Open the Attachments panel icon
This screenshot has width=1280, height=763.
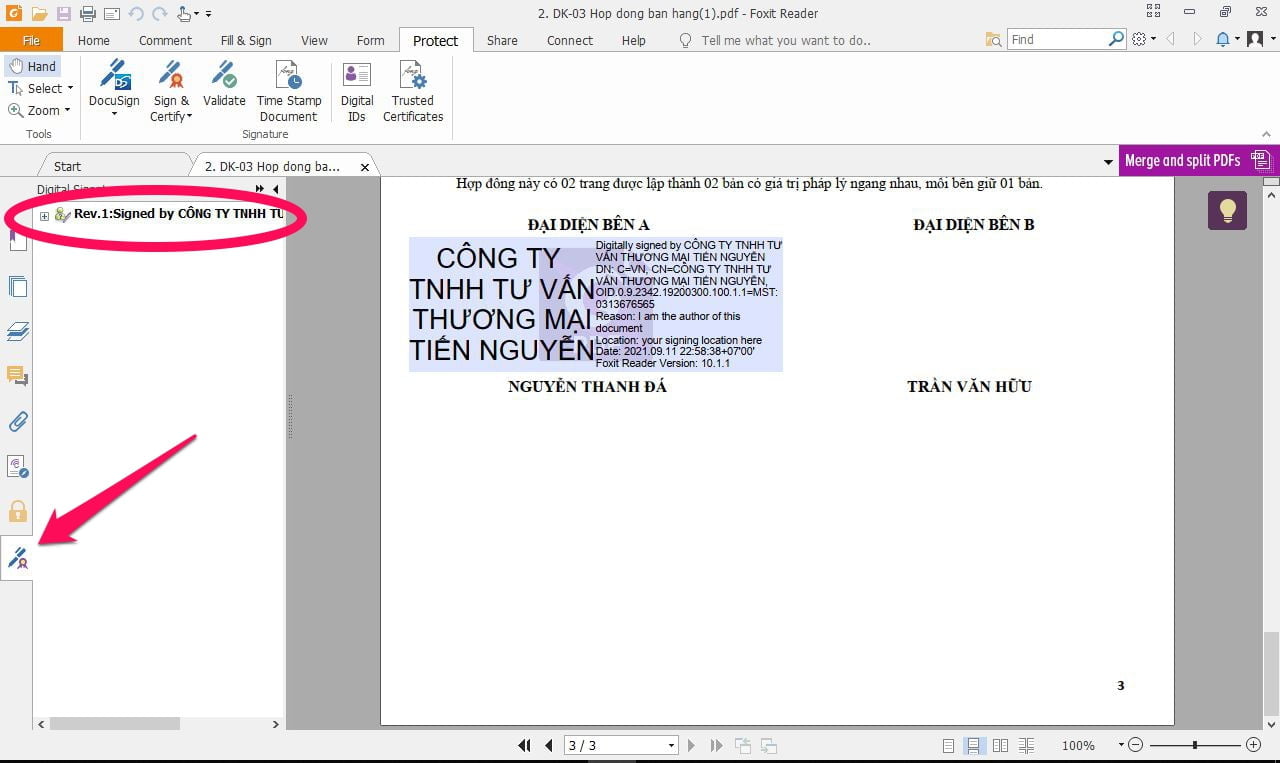click(17, 421)
